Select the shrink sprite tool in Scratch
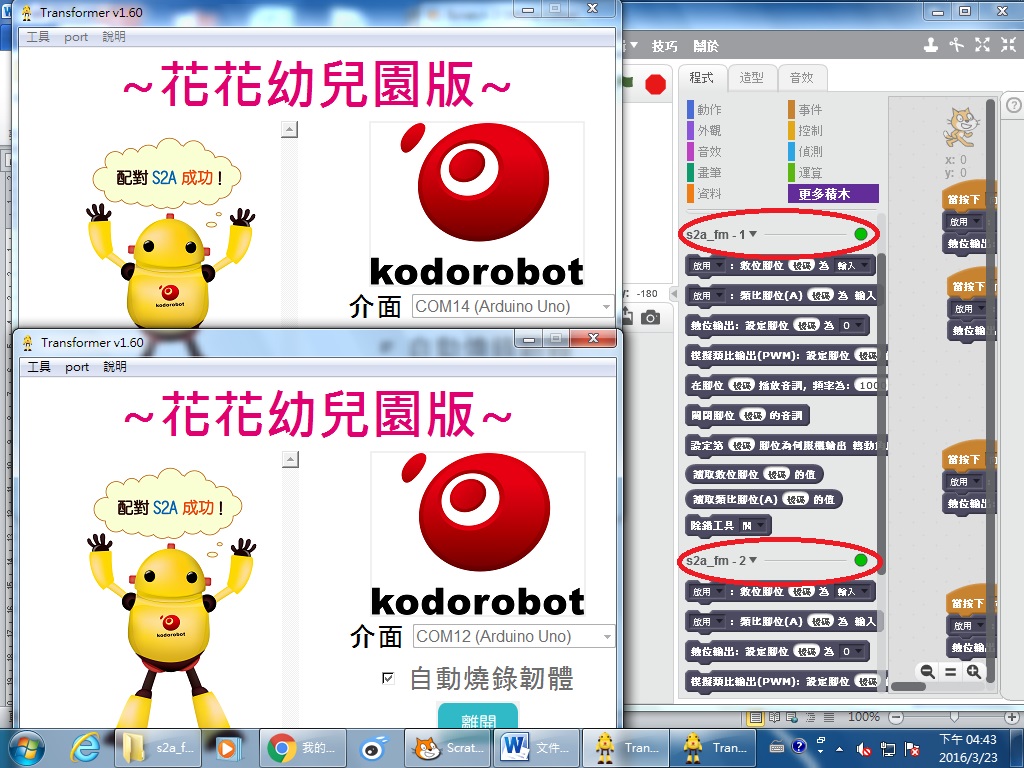 (x=1009, y=45)
